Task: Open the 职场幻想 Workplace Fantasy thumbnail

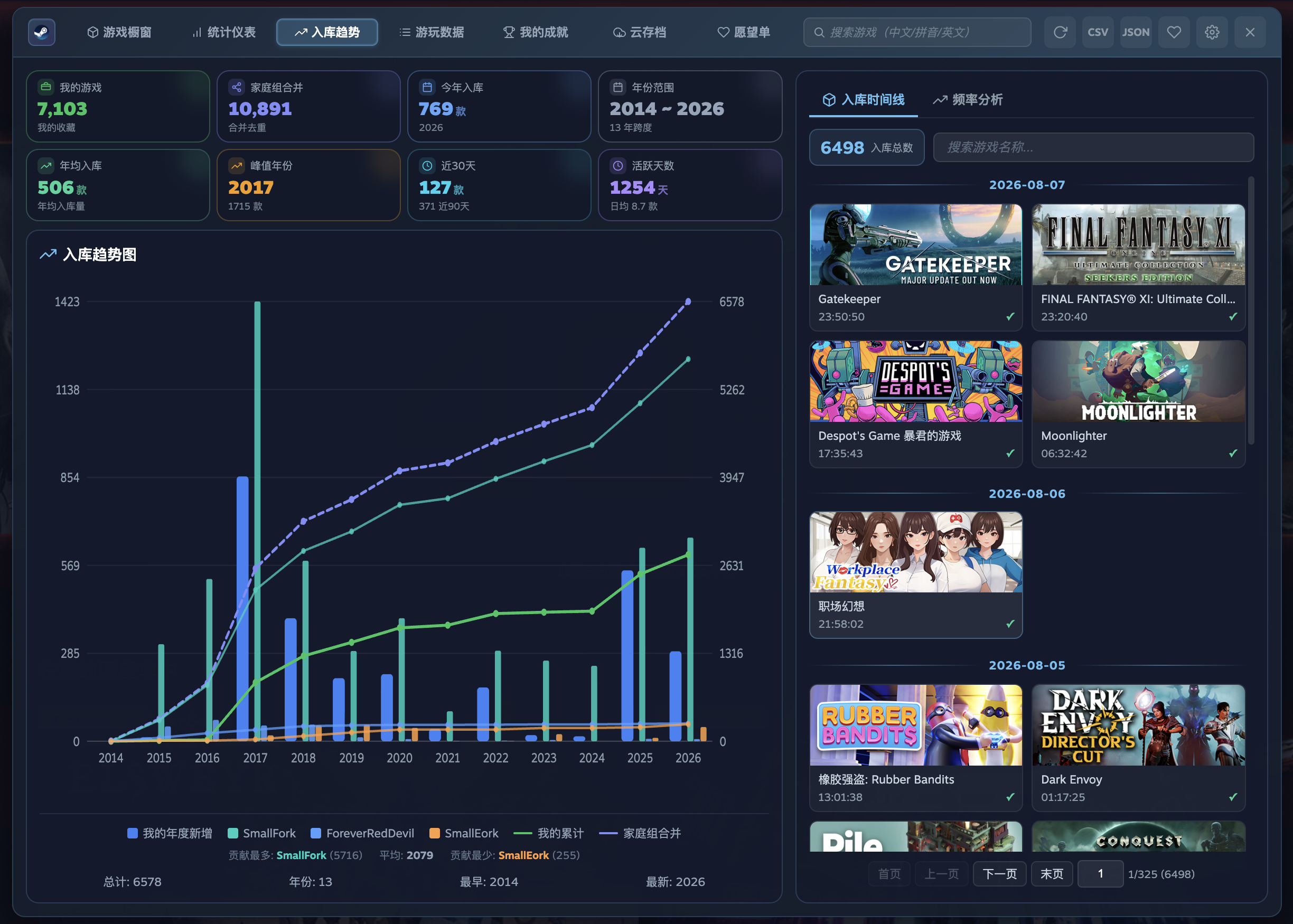Action: (x=916, y=552)
